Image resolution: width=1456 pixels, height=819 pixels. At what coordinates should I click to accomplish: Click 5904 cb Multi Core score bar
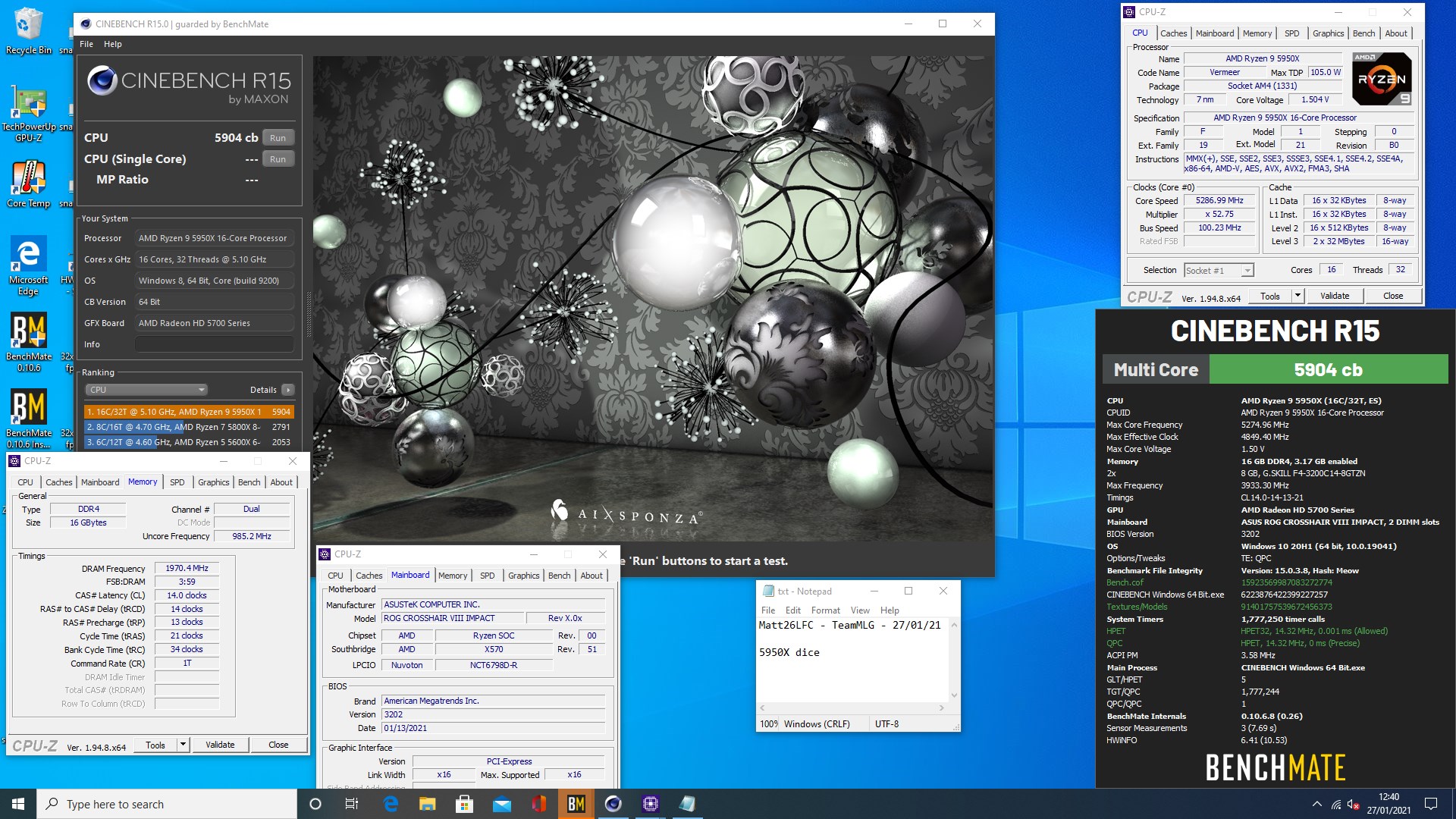[1328, 370]
